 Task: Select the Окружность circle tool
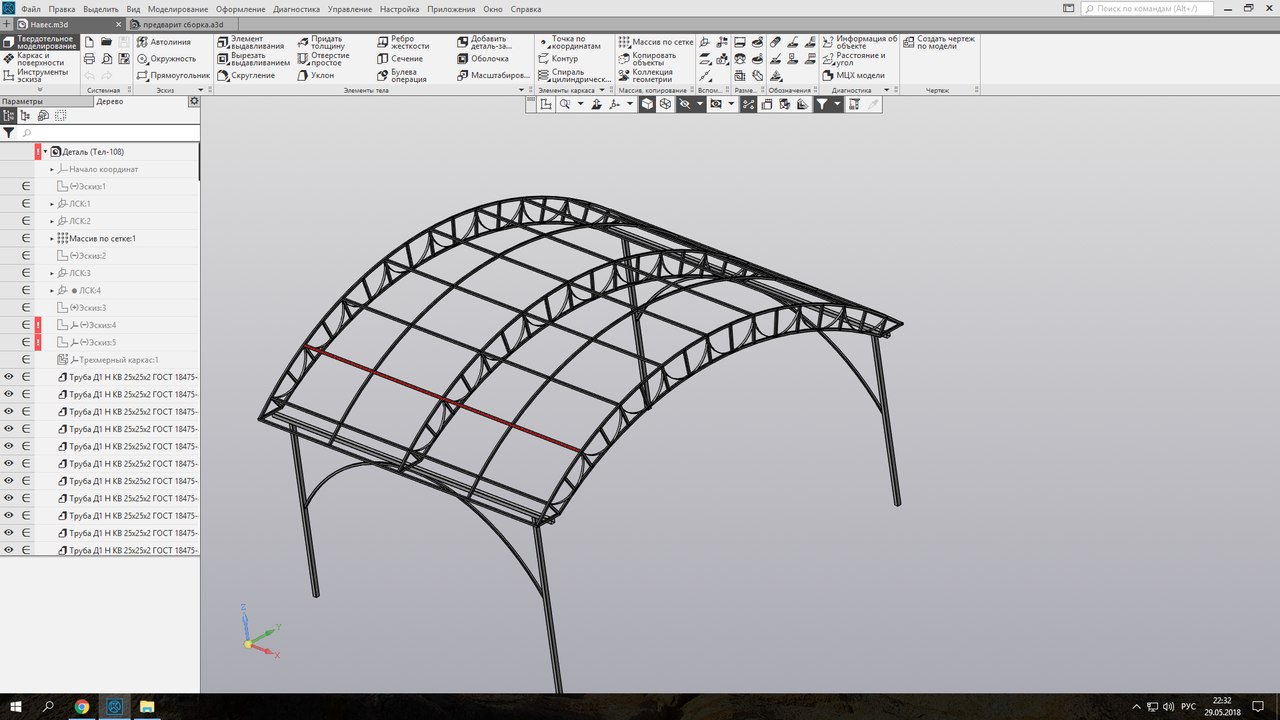[x=166, y=58]
